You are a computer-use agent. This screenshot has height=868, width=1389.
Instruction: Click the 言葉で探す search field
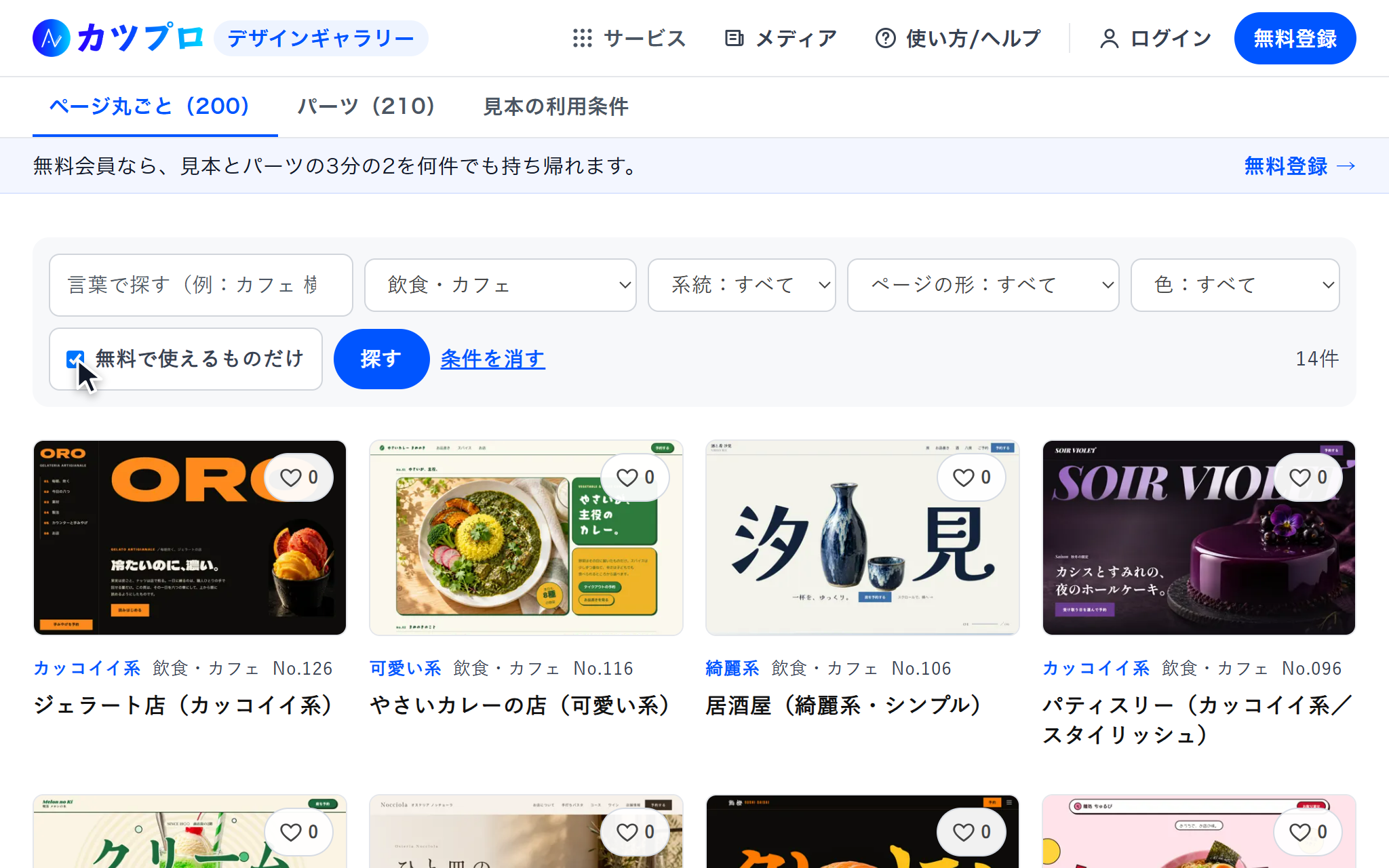(x=201, y=285)
